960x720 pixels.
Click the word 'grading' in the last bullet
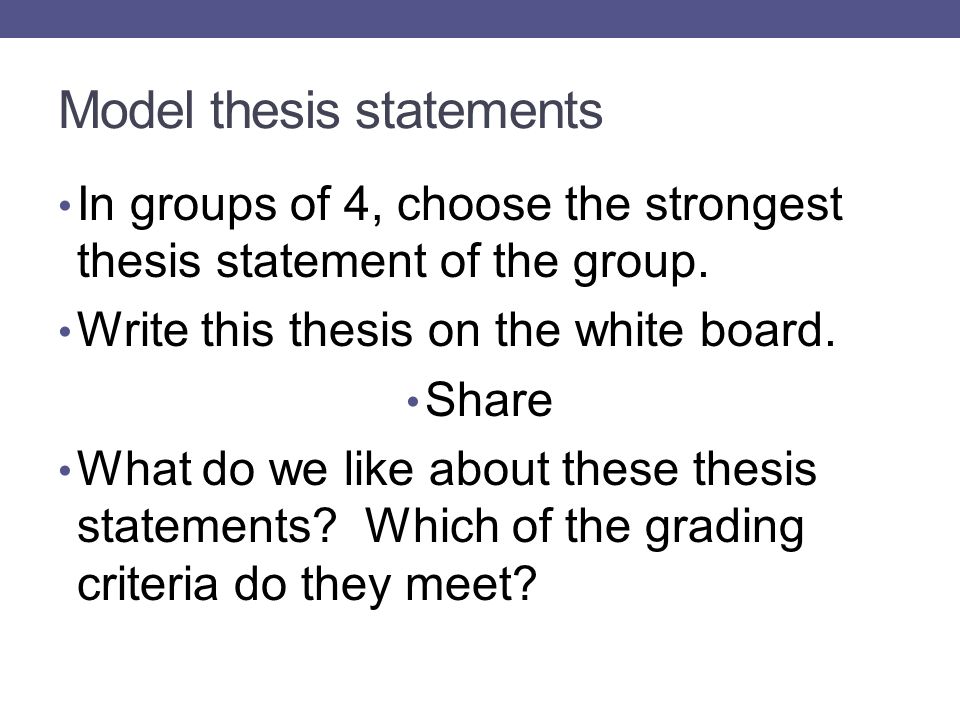click(x=724, y=528)
